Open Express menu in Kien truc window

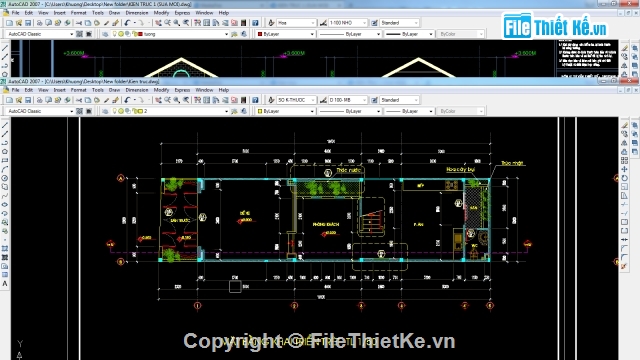182,90
